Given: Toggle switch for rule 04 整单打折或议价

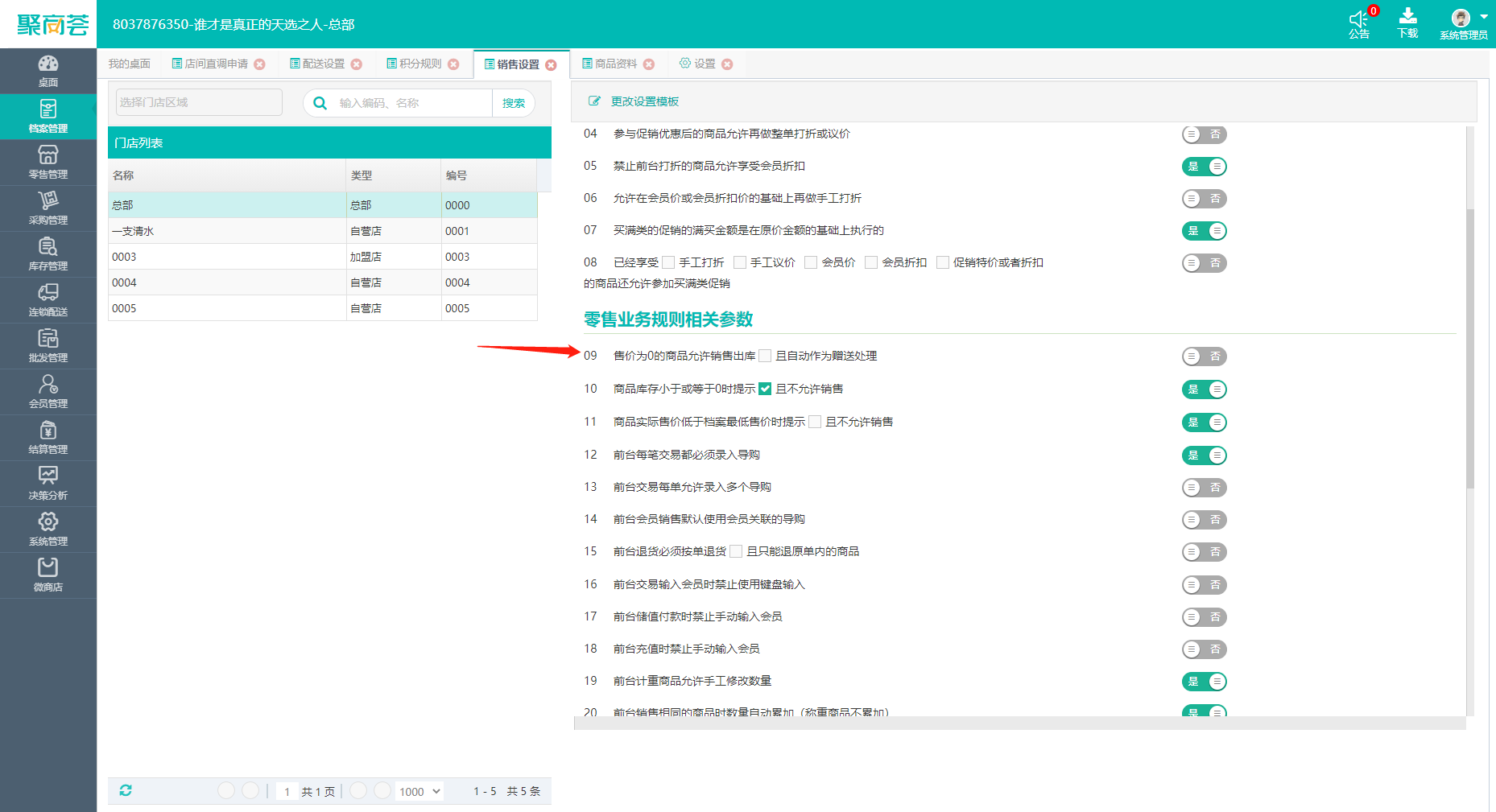Looking at the screenshot, I should click(1204, 134).
